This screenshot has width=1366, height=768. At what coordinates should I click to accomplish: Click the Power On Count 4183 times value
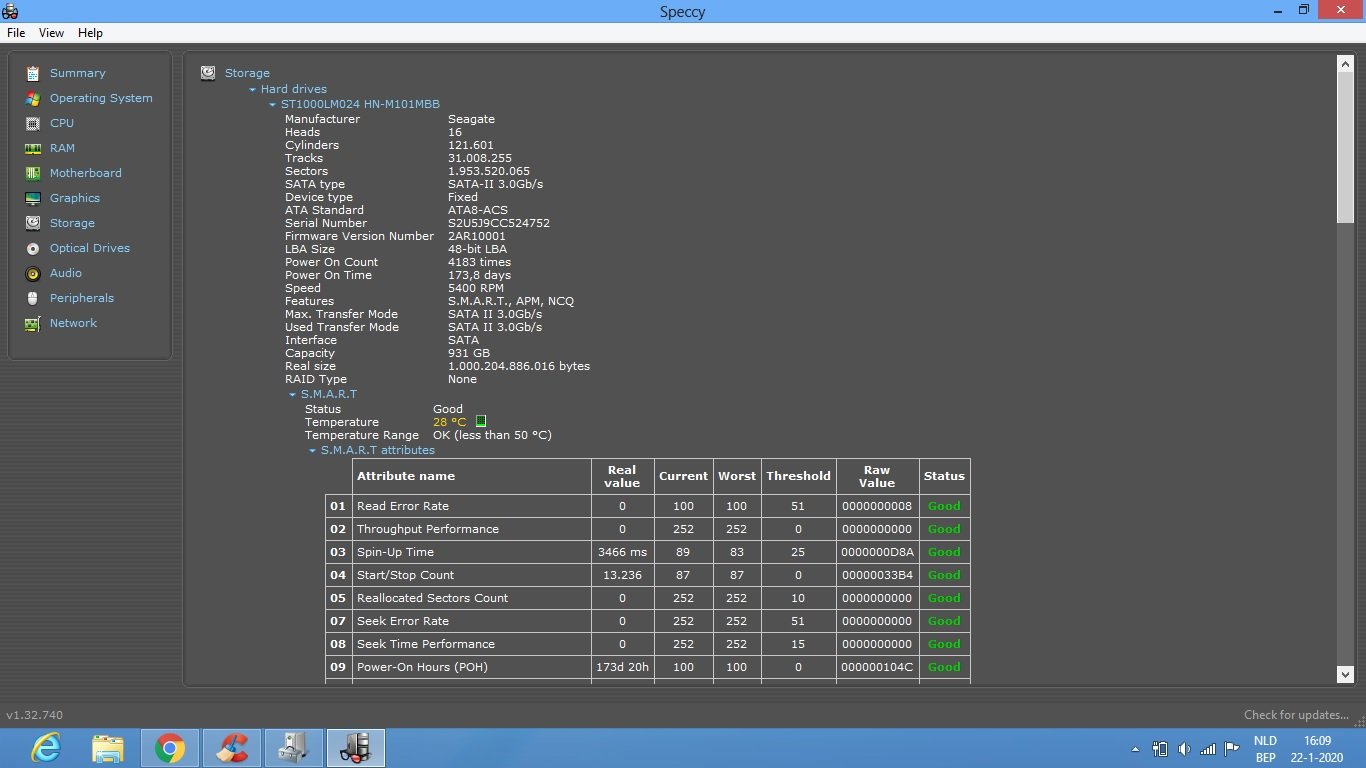coord(479,262)
